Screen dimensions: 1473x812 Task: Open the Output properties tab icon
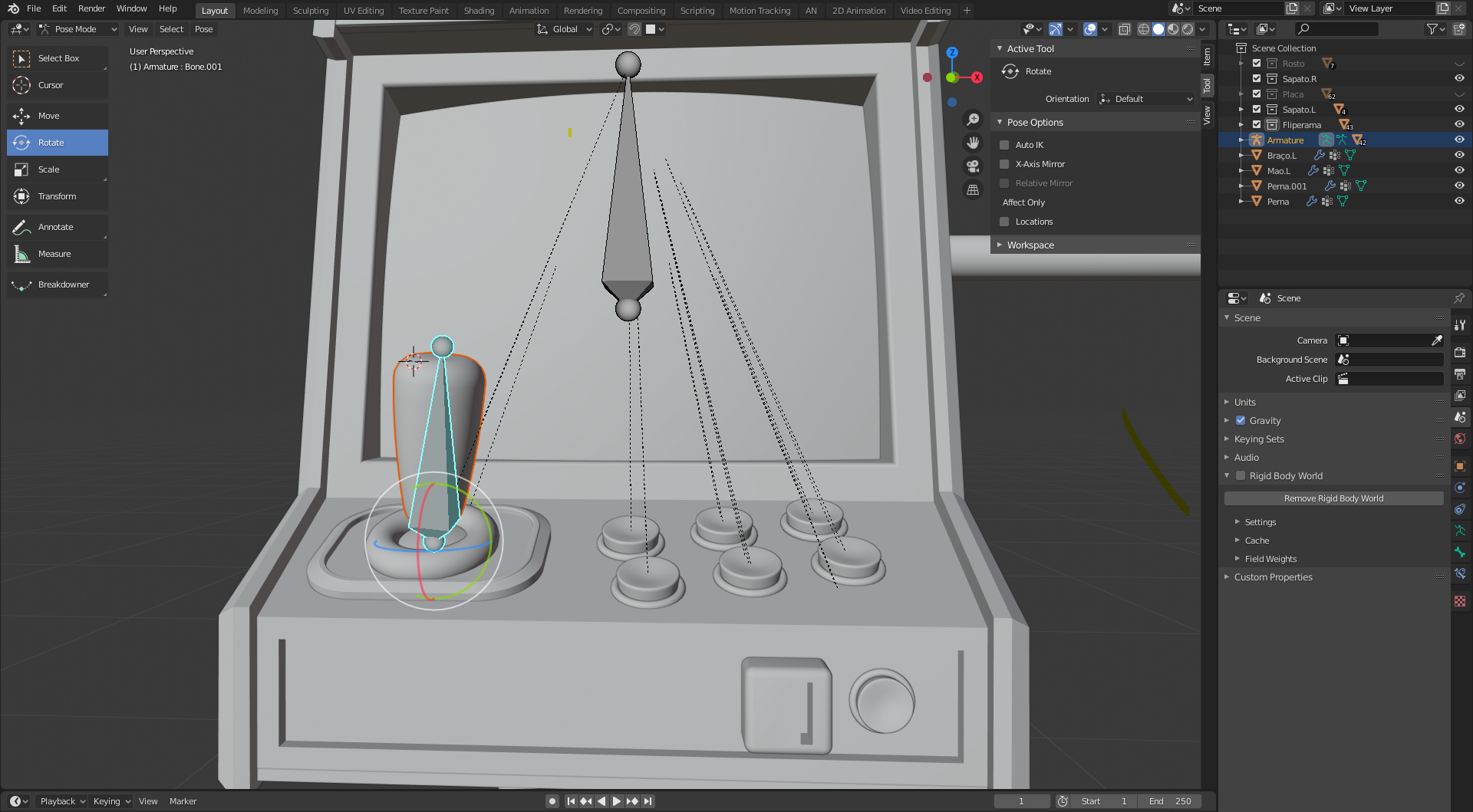pos(1460,373)
